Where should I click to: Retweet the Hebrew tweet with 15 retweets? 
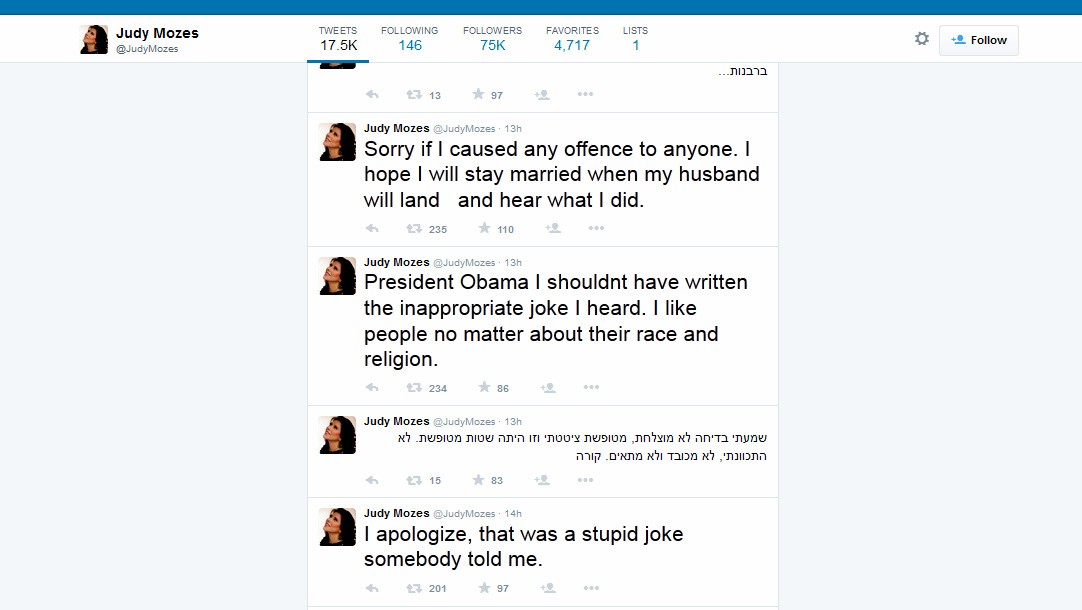[413, 480]
